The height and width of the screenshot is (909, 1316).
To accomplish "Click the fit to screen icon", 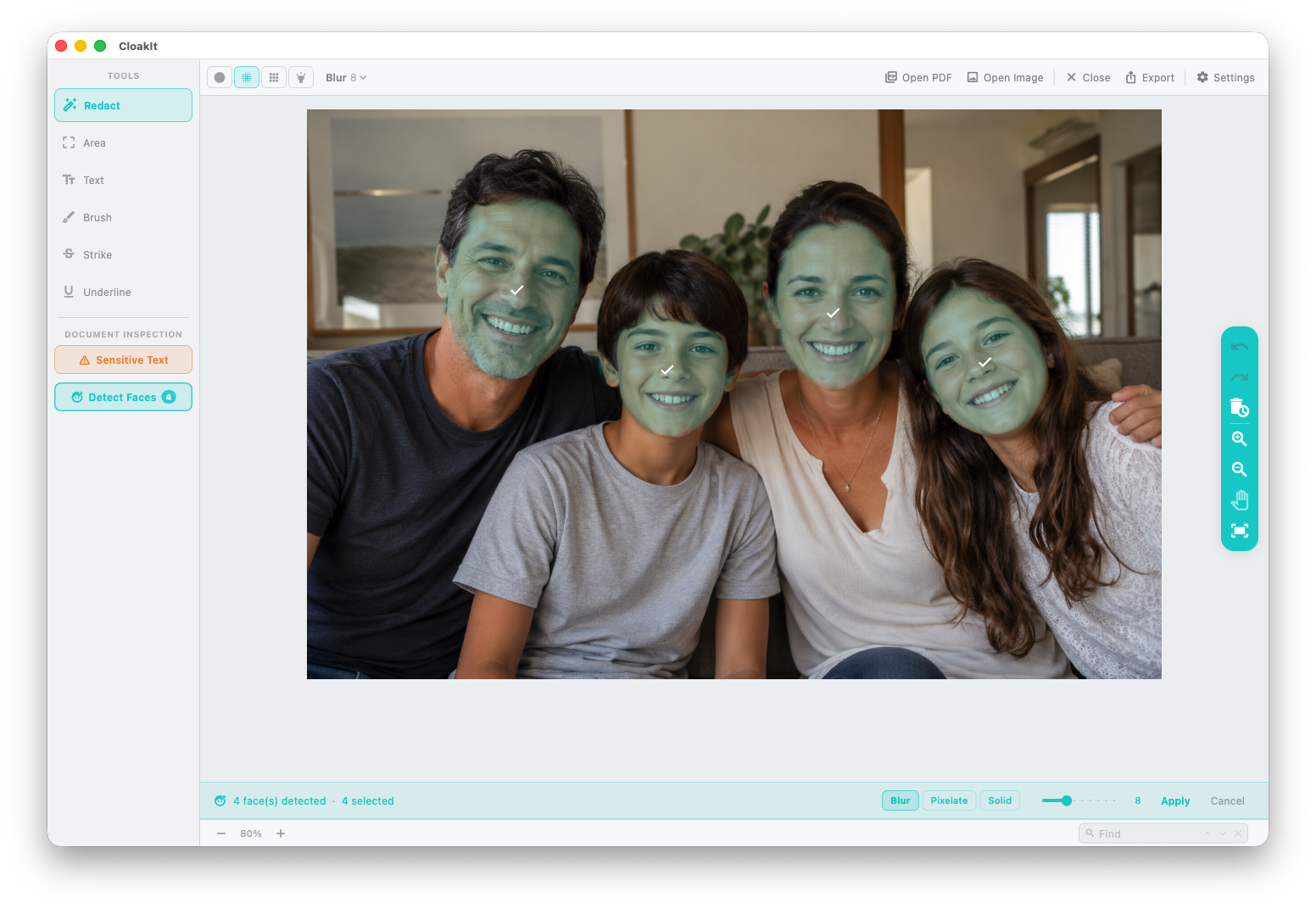I will 1240,531.
